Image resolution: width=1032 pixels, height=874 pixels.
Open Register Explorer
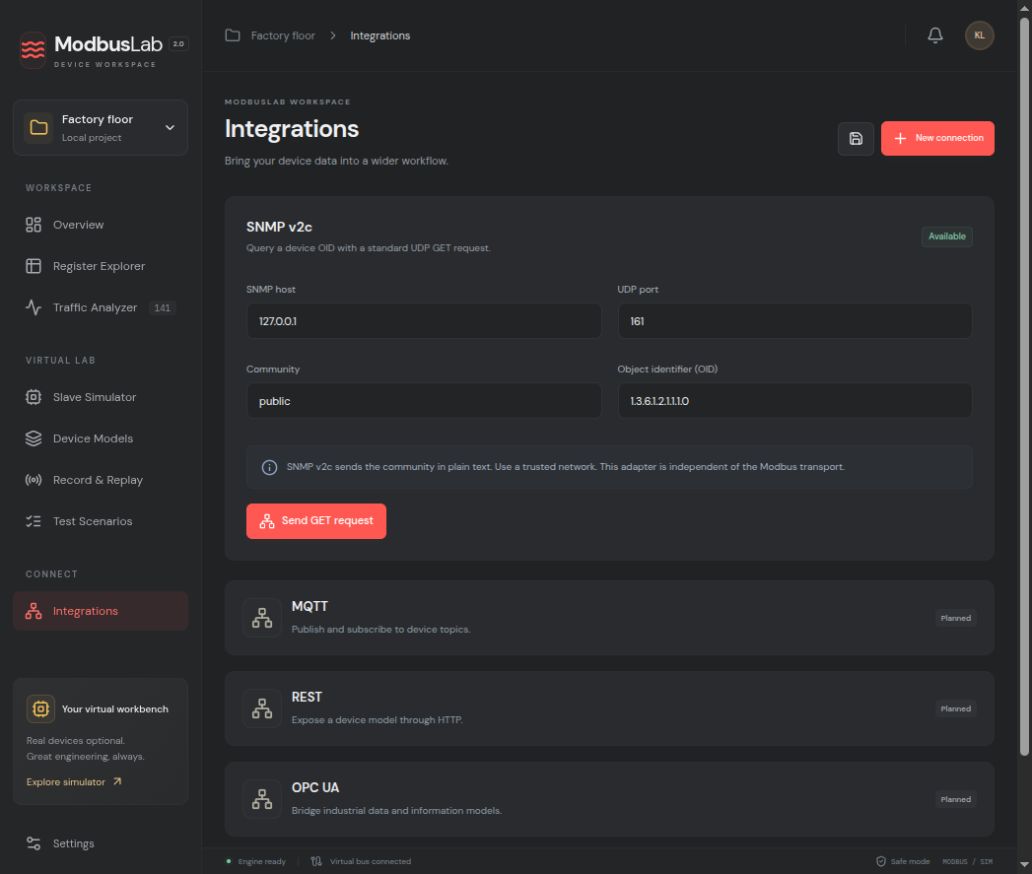pos(100,266)
